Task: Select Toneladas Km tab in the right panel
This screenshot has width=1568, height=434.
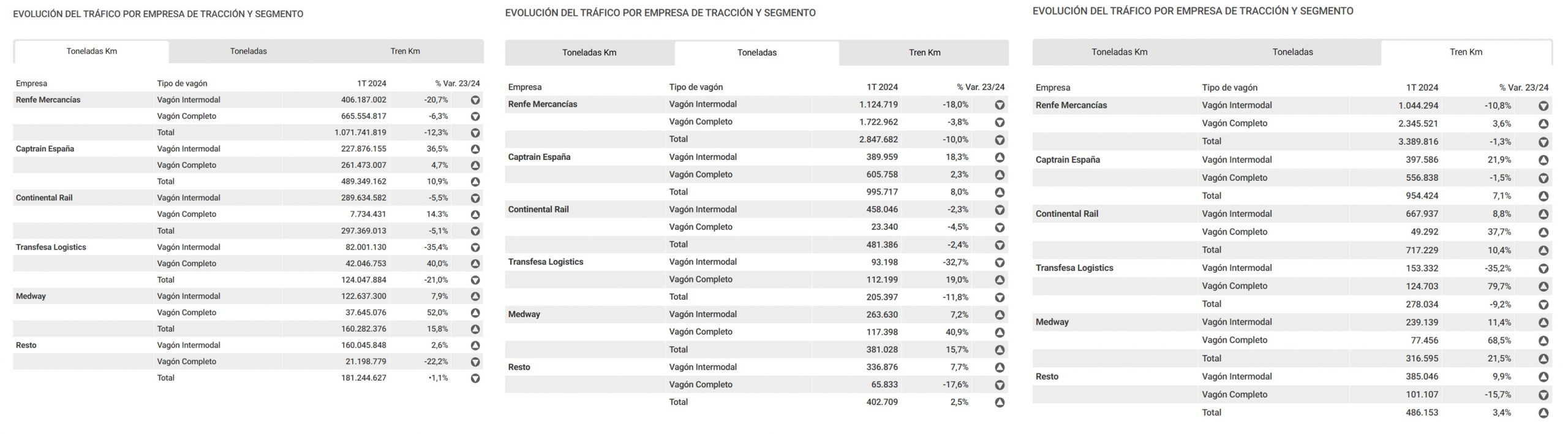Action: (1119, 52)
